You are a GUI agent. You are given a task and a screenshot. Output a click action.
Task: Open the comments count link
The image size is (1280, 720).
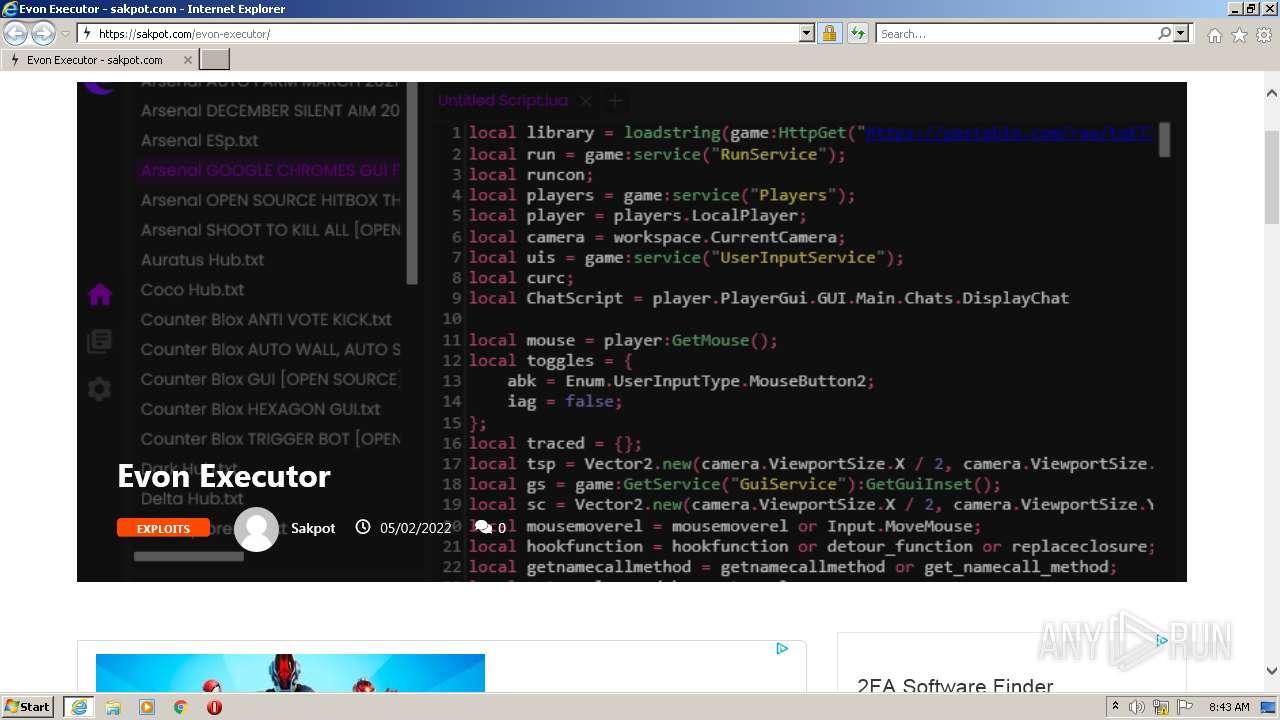[x=491, y=528]
